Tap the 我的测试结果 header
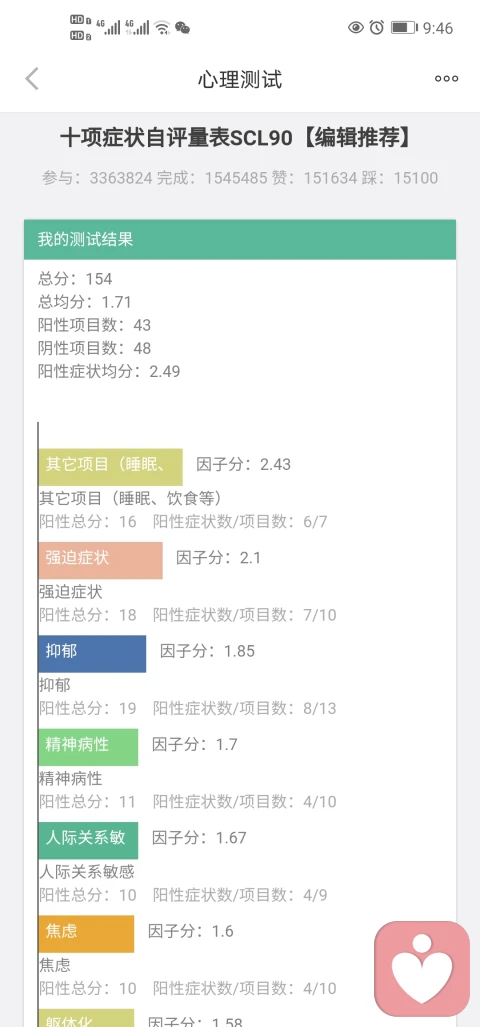Viewport: 480px width, 1027px height. (x=240, y=239)
